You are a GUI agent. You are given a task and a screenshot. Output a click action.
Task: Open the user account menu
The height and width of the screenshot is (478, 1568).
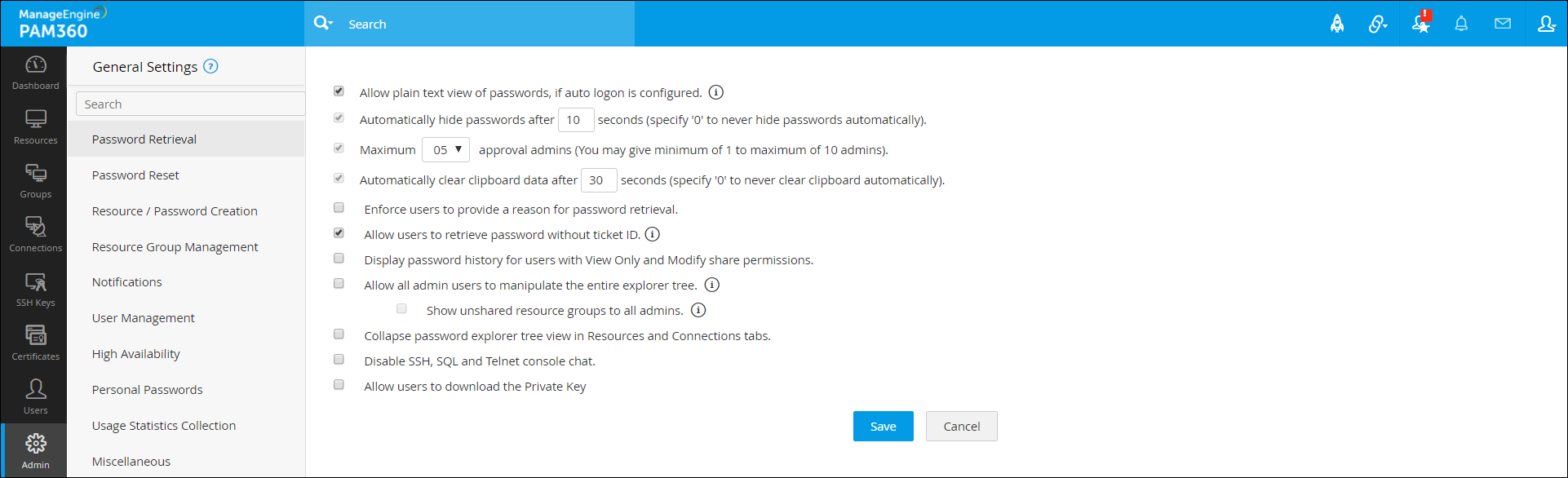[x=1546, y=24]
